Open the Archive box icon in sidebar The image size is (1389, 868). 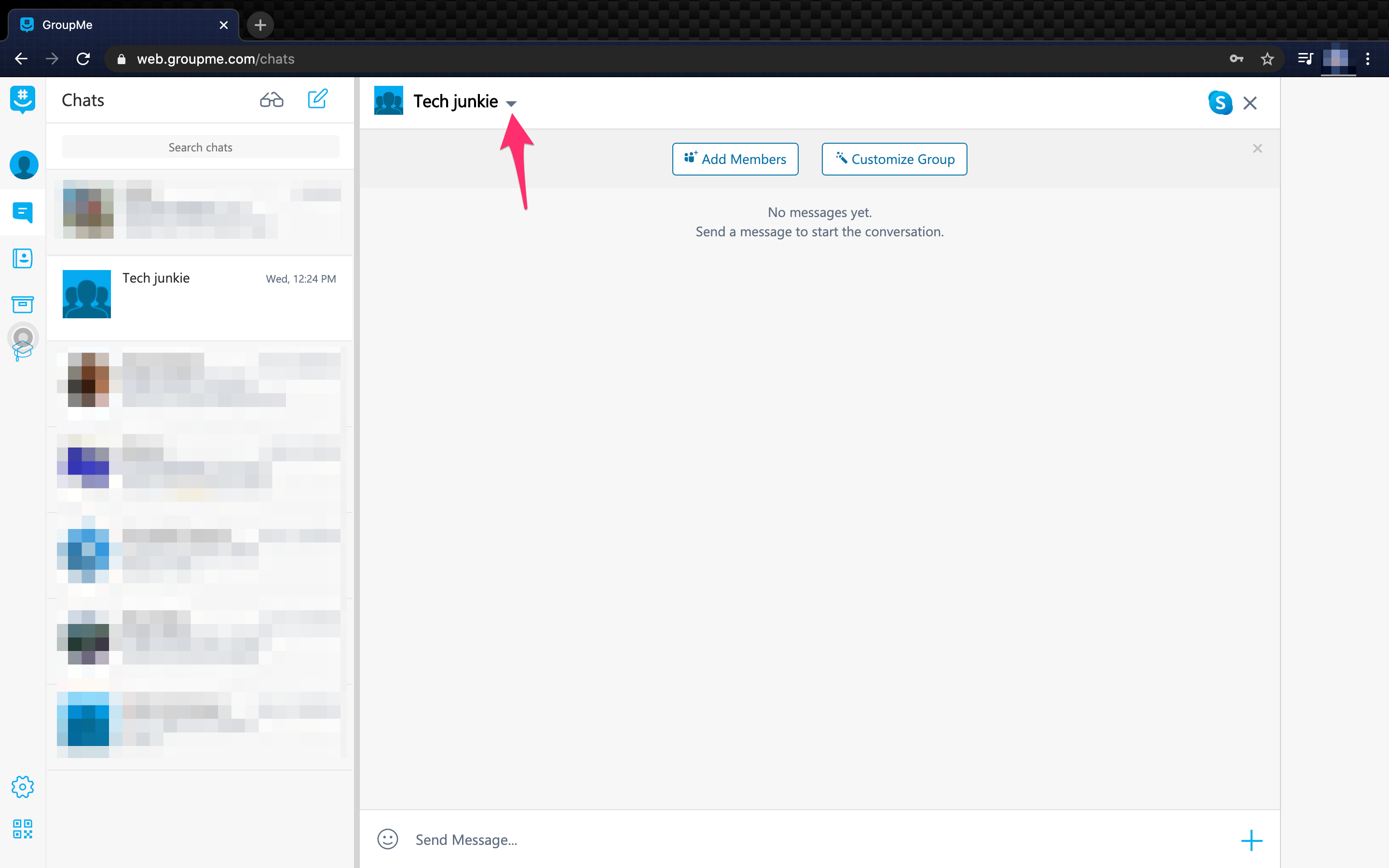(22, 305)
